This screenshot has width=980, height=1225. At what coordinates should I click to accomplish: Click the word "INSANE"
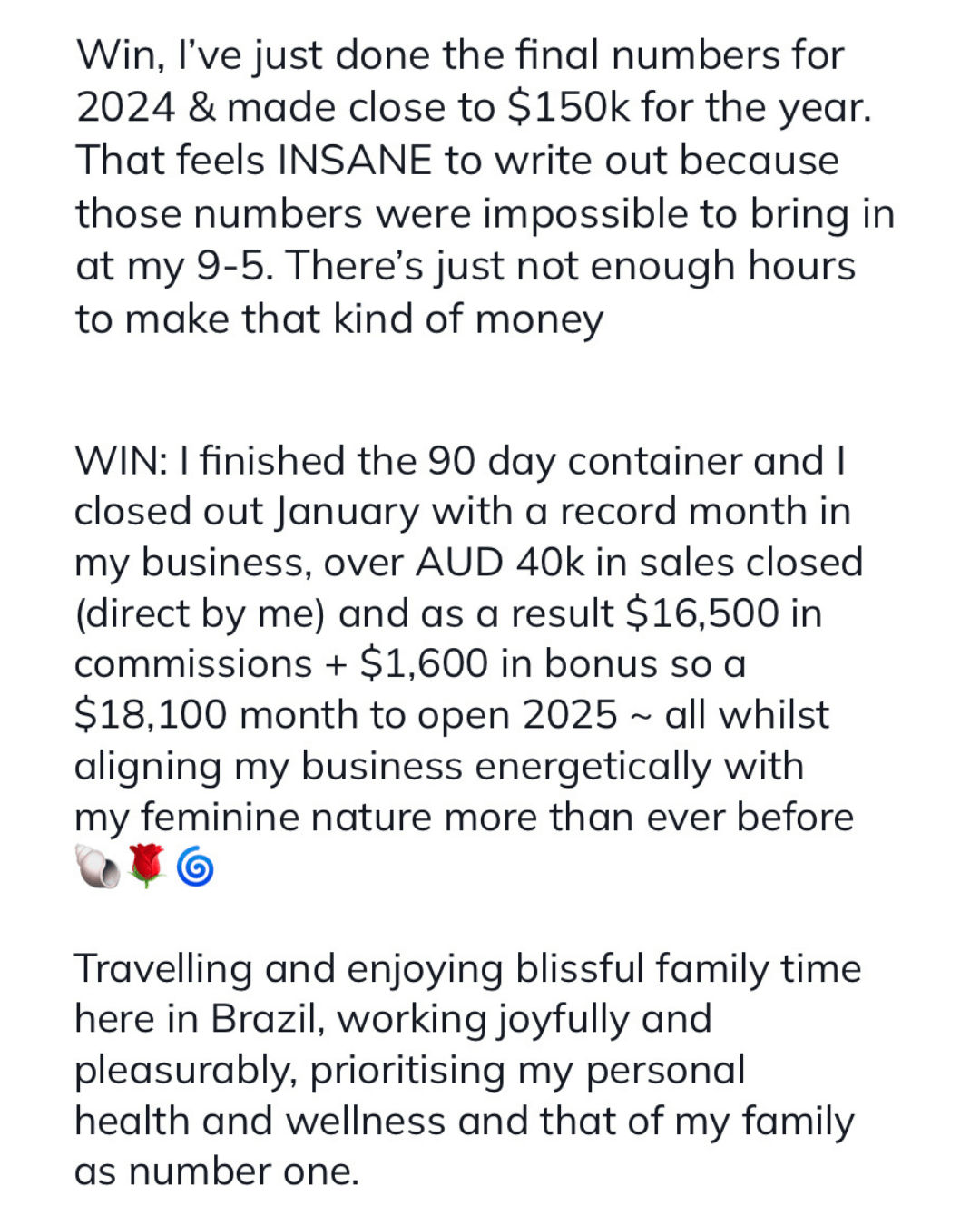tap(355, 161)
